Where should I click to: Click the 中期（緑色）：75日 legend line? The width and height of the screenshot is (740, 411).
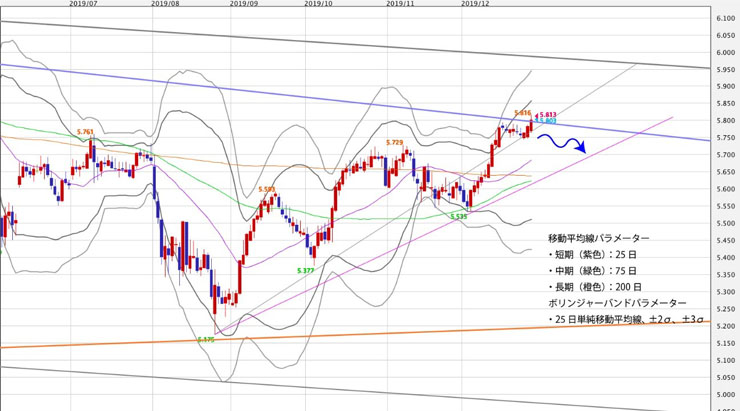click(x=593, y=271)
